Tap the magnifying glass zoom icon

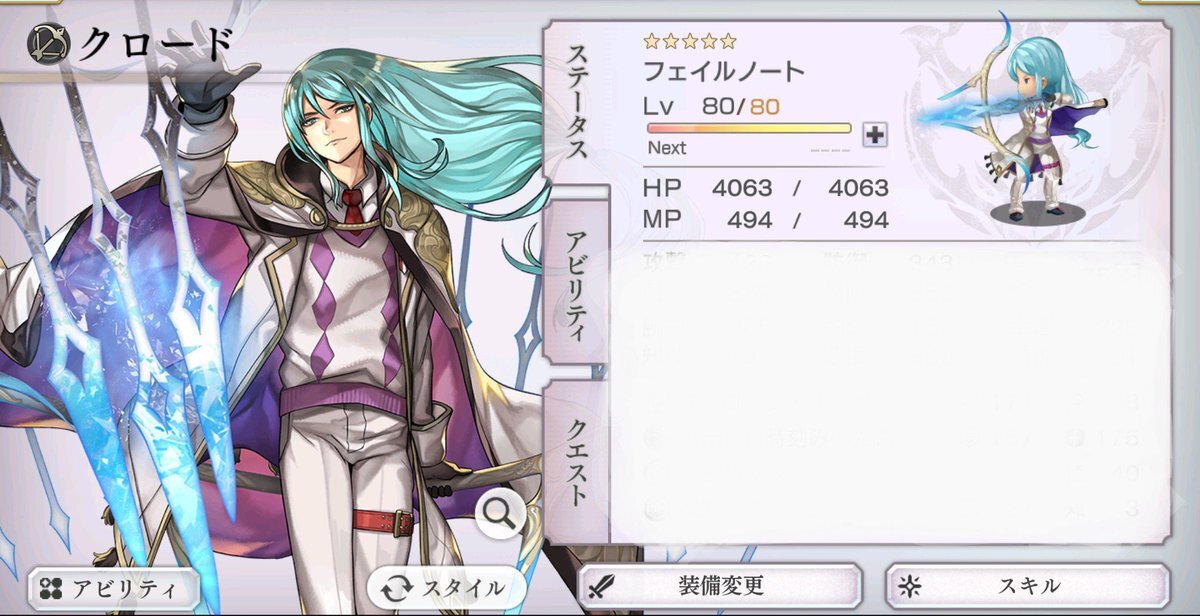[x=500, y=515]
